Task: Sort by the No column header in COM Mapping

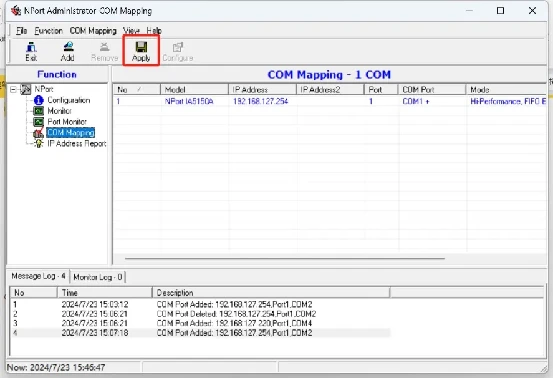Action: tap(137, 90)
